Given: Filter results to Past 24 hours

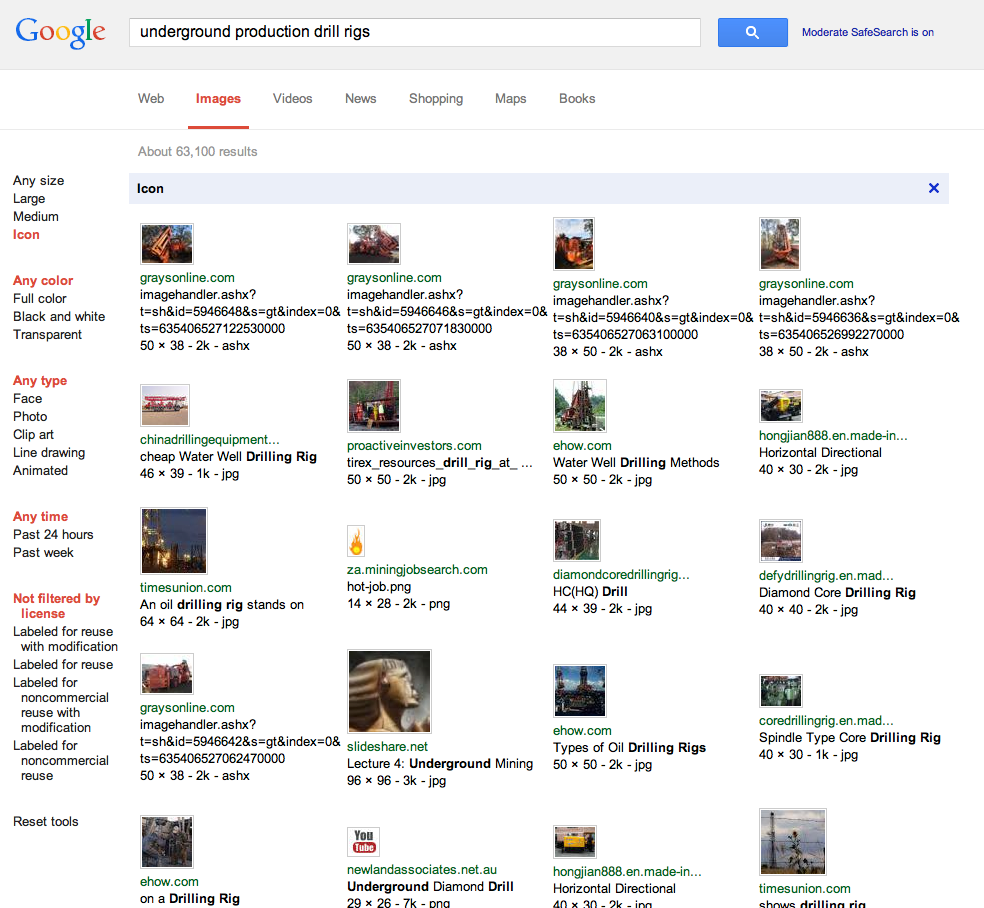Looking at the screenshot, I should click(x=53, y=535).
